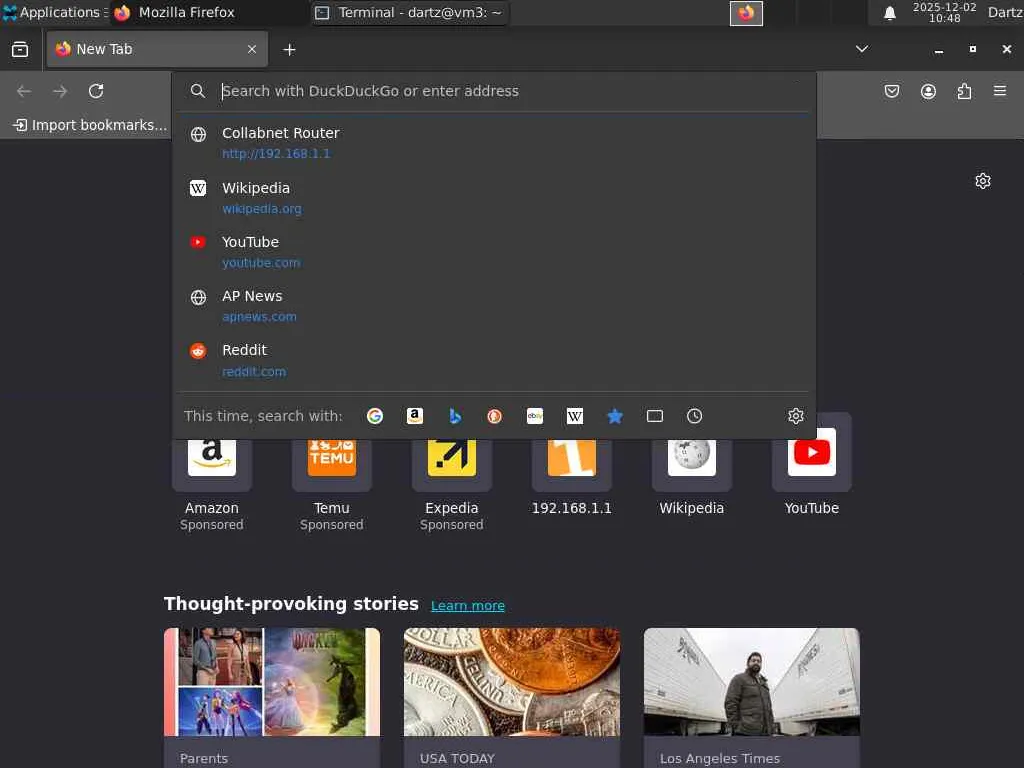Screen dimensions: 1024x768
Task: Open USA TODAY coins story card
Action: click(x=512, y=697)
